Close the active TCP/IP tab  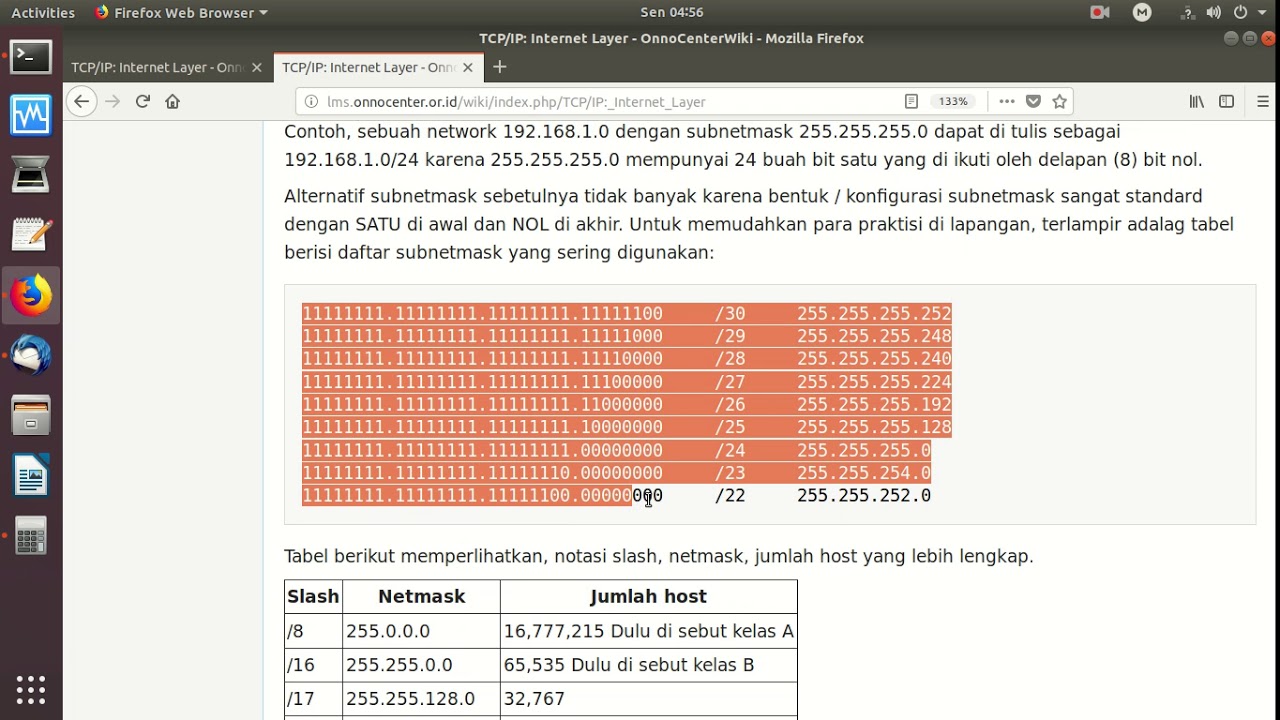pos(468,67)
